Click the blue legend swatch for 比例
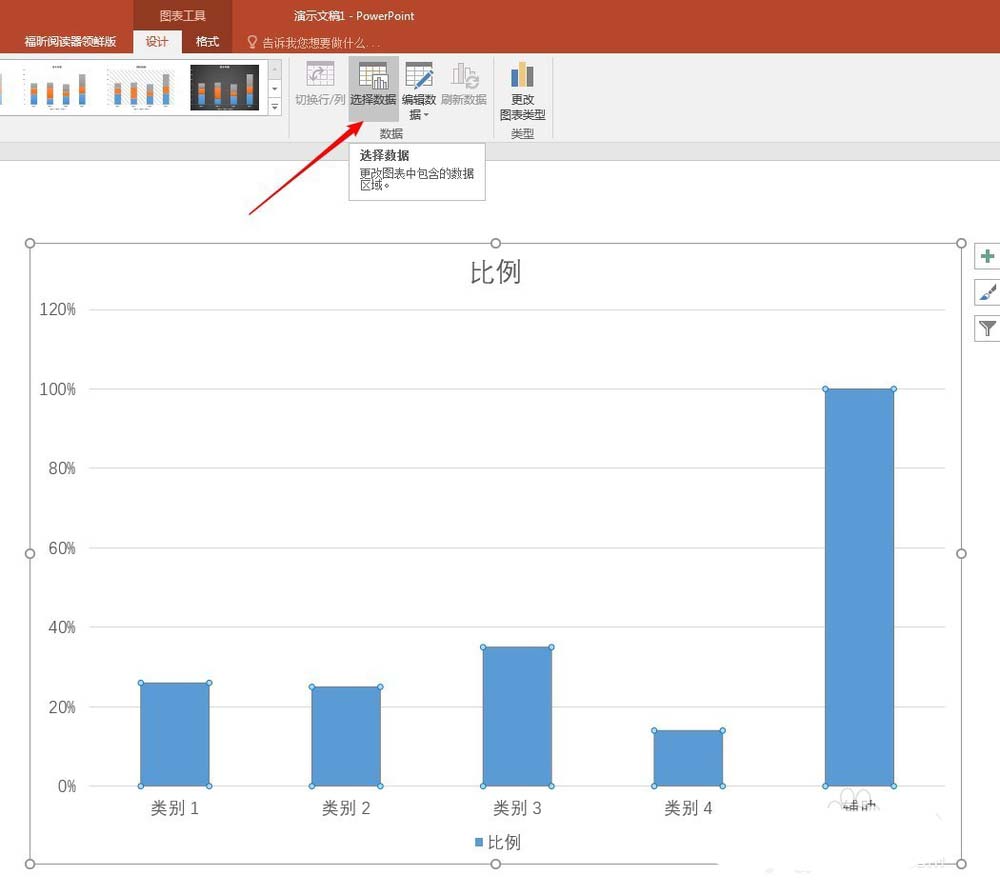Image resolution: width=1000 pixels, height=895 pixels. pyautogui.click(x=479, y=843)
